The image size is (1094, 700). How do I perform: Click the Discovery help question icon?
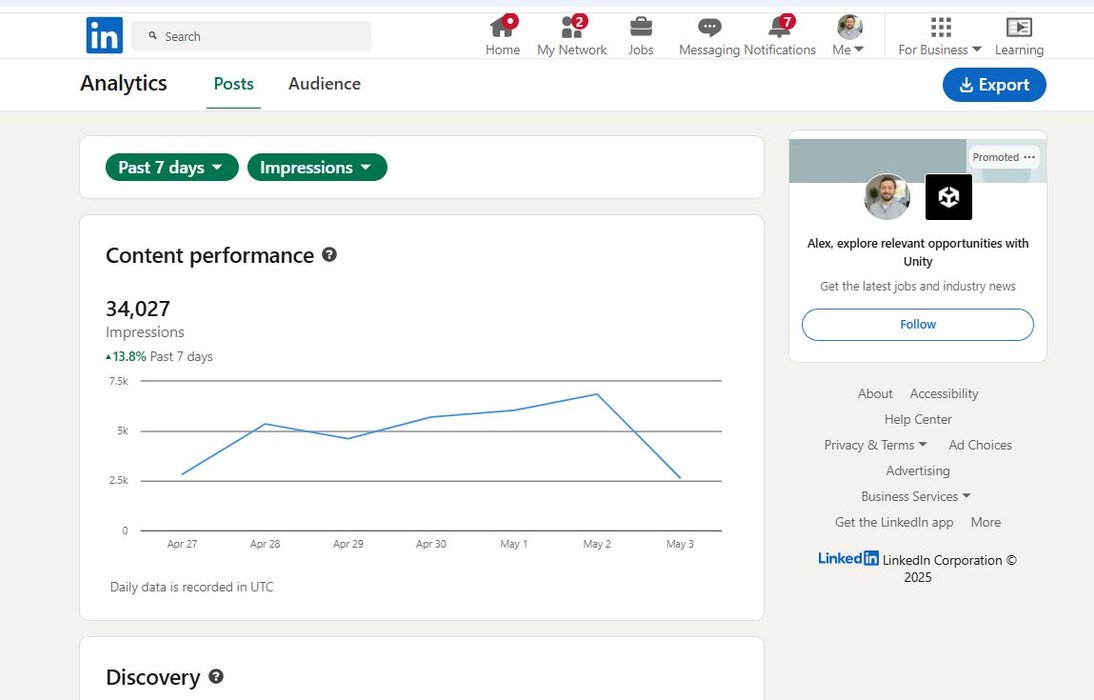(x=215, y=677)
